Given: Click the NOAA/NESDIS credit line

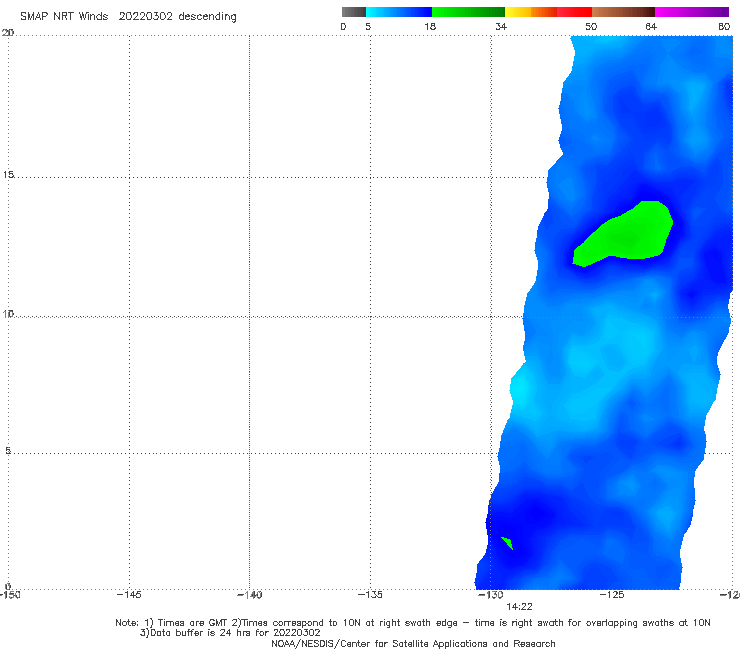Looking at the screenshot, I should tap(413, 643).
